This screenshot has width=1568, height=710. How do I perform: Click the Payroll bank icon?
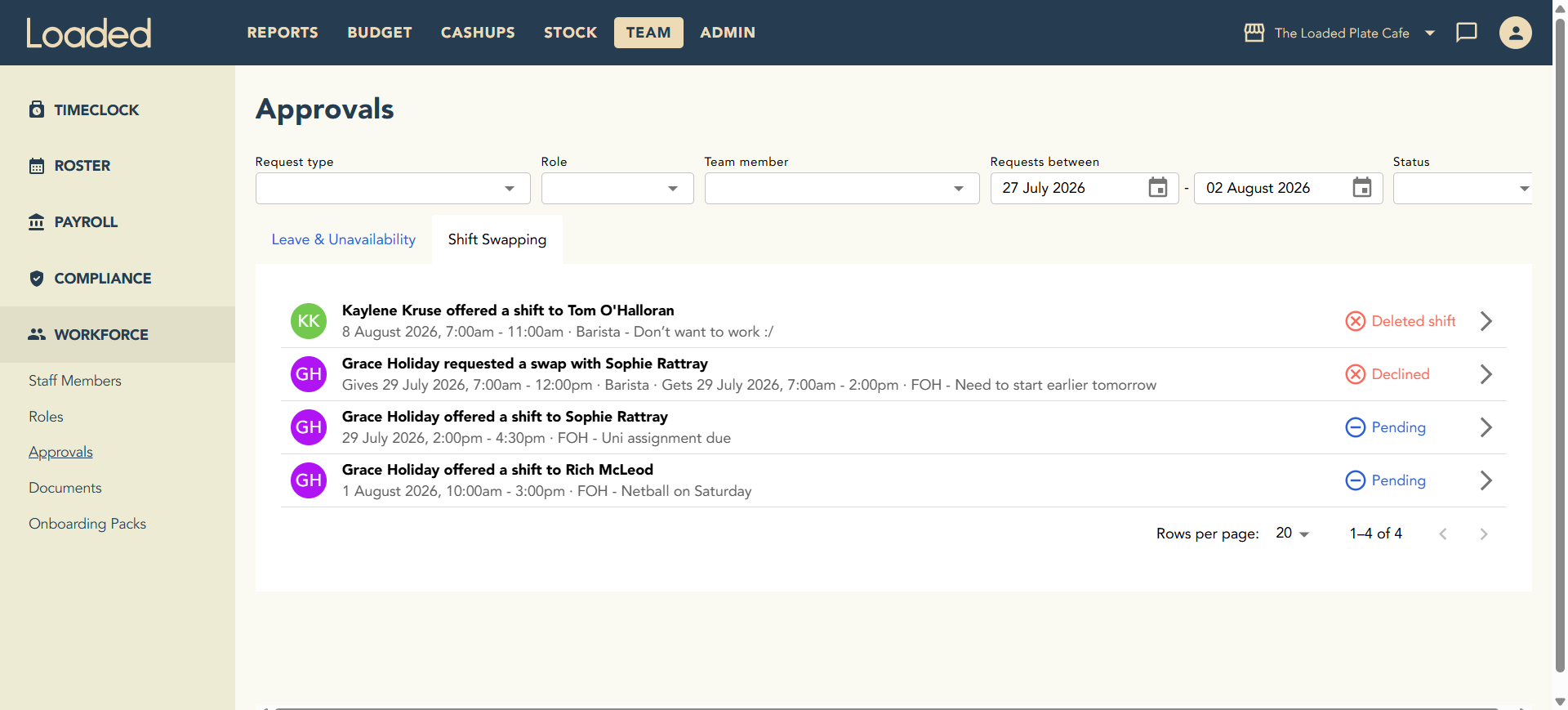(x=37, y=222)
